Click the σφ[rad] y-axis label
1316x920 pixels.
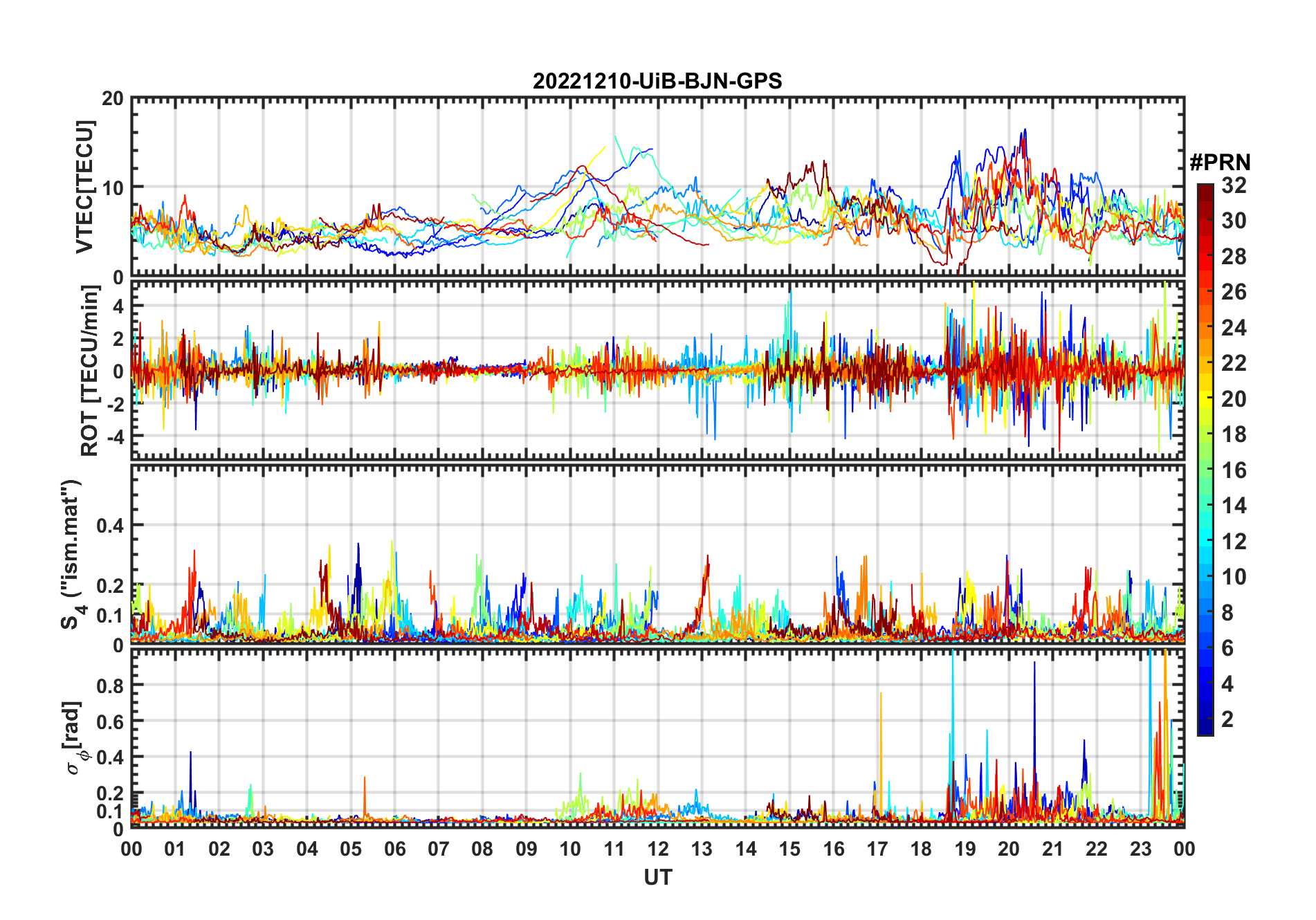point(75,738)
